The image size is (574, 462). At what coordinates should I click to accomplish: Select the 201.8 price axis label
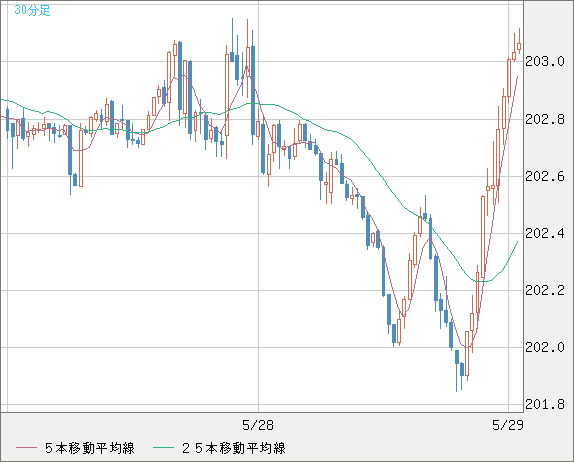pos(545,405)
